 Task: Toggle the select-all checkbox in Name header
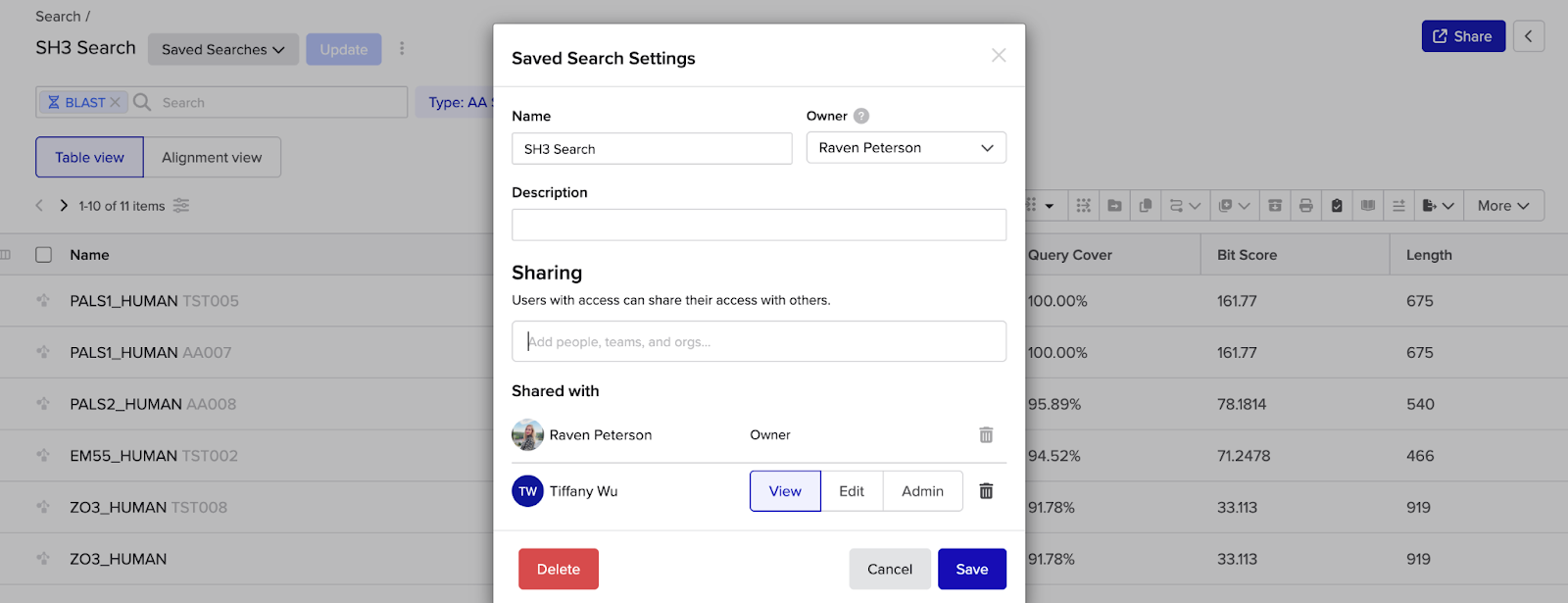click(x=44, y=255)
